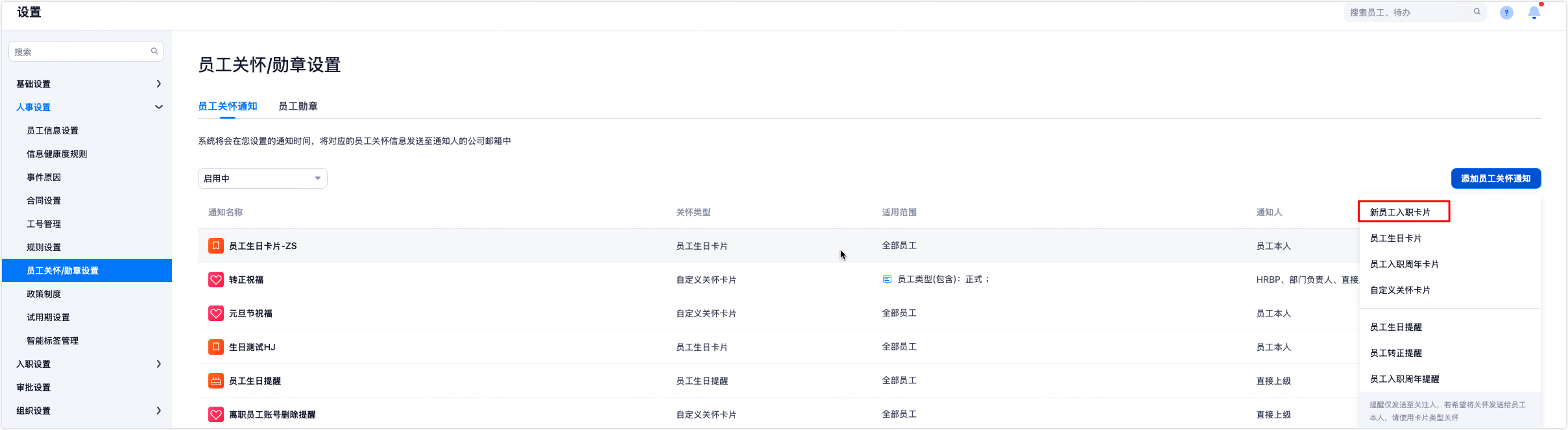Screen dimensions: 1568x430
Task: Open the 启用中 status filter dropdown
Action: 262,178
